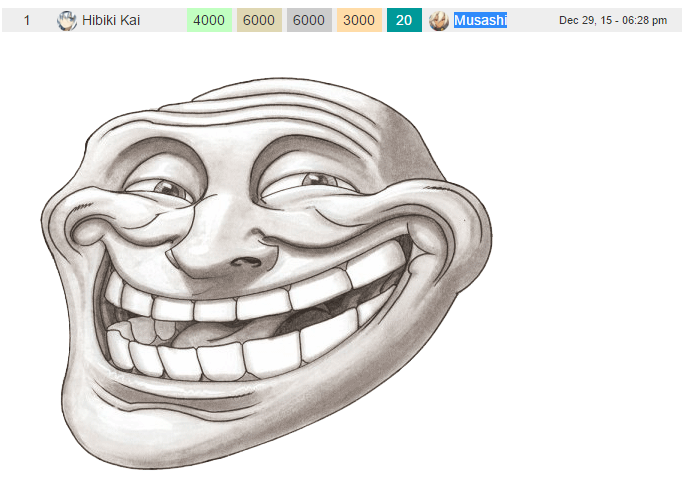Select the row number 1
The width and height of the screenshot is (691, 481).
pos(27,20)
